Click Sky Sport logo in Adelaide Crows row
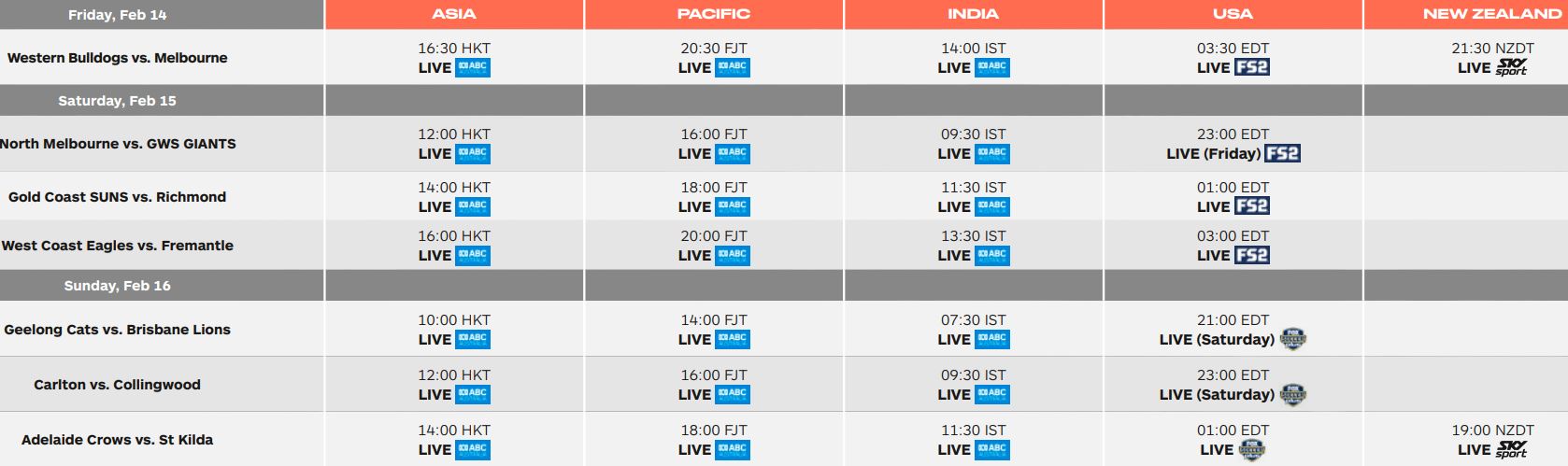The height and width of the screenshot is (466, 1568). (1511, 449)
